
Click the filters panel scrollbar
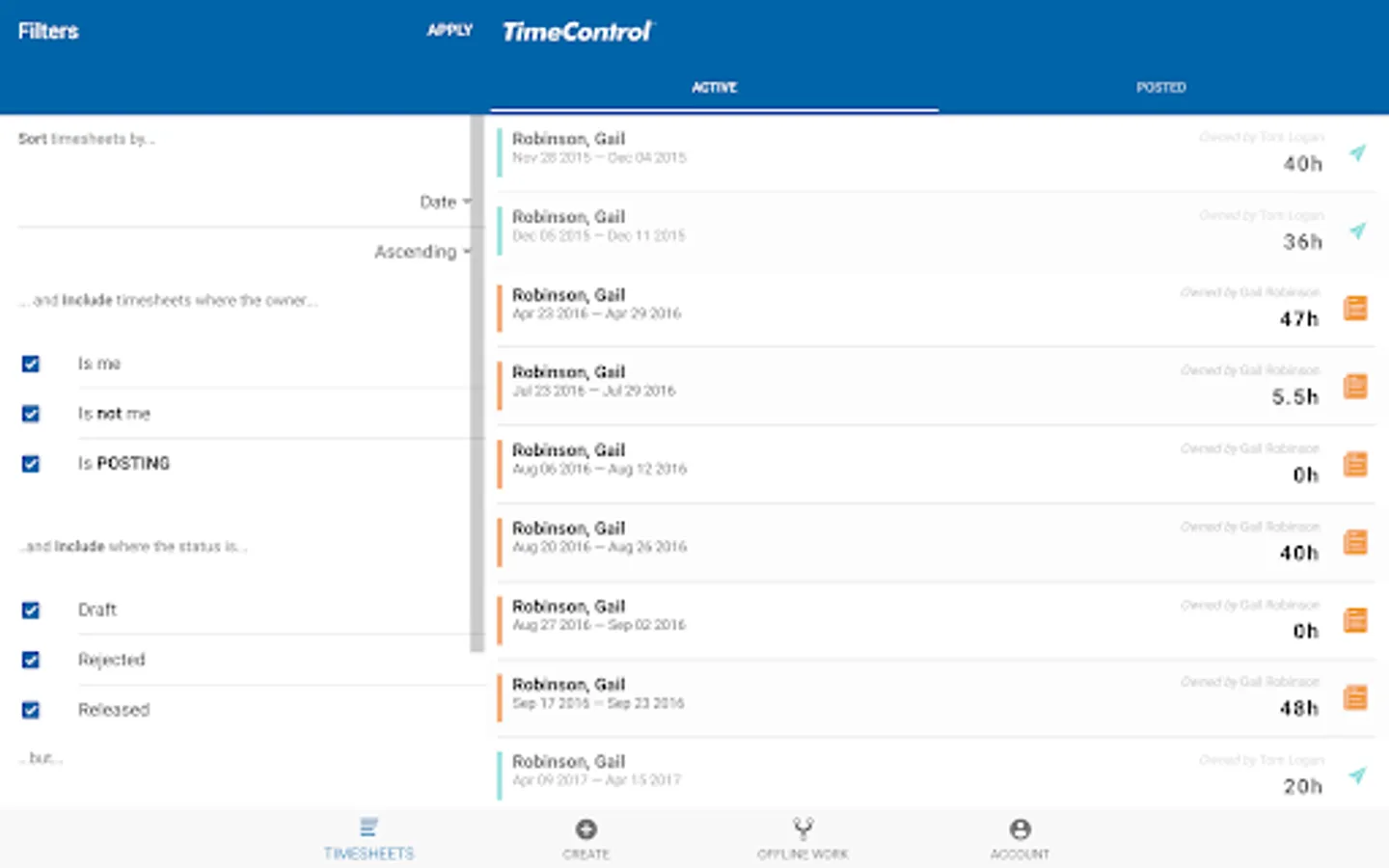pyautogui.click(x=477, y=384)
